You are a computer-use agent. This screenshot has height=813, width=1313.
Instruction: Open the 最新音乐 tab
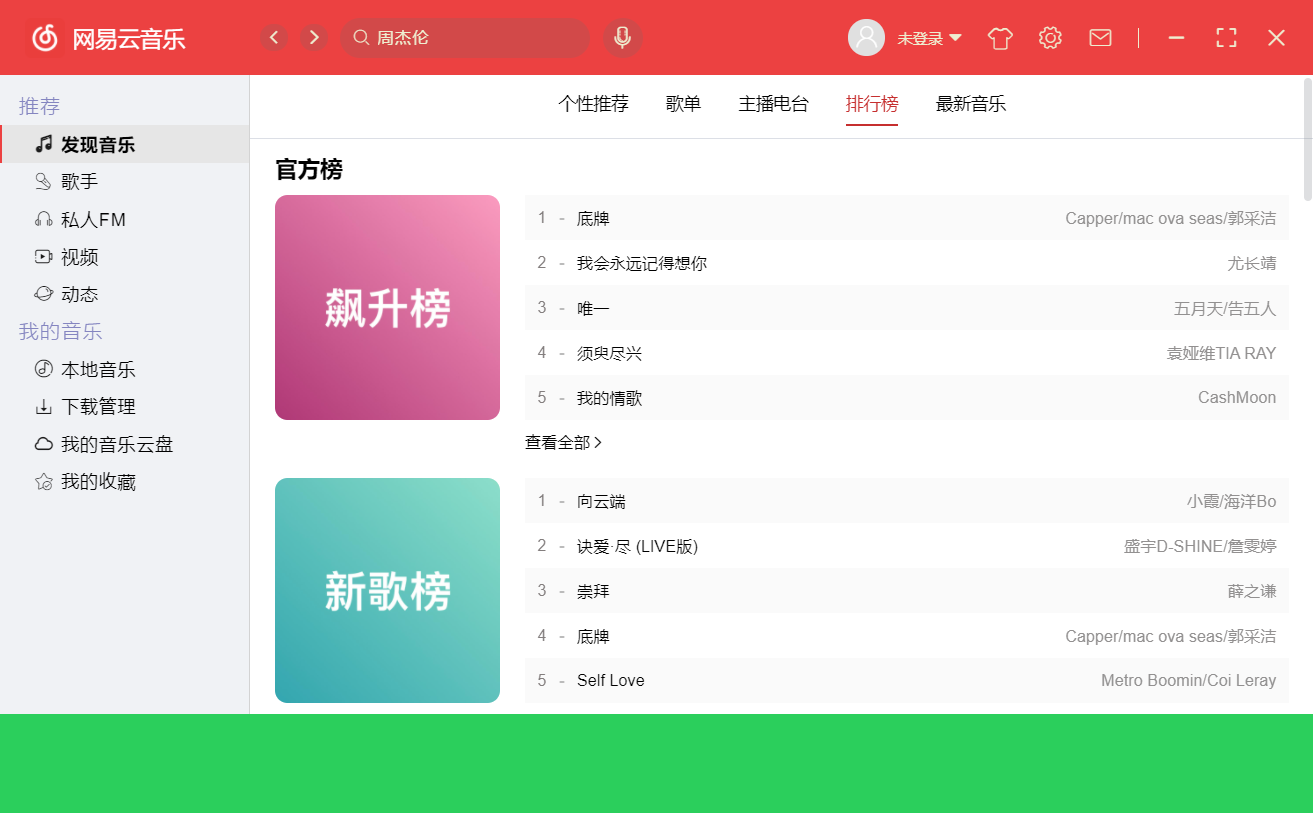[971, 104]
